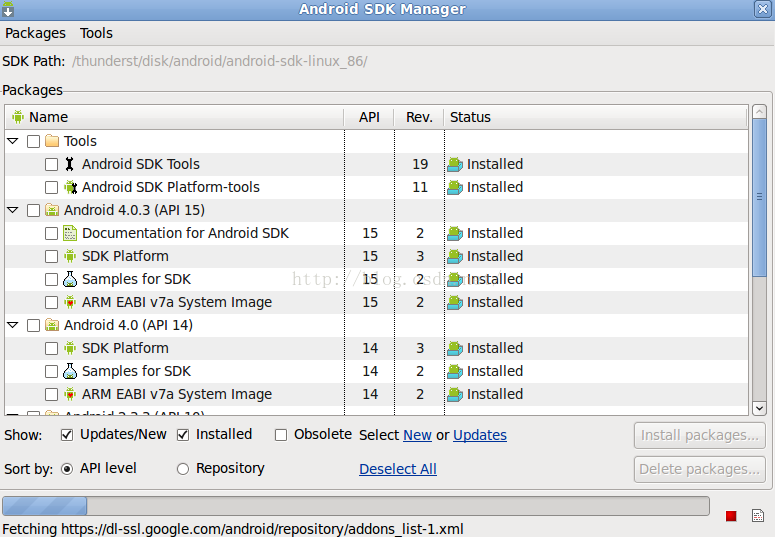Select the Repository sort radio button
The width and height of the screenshot is (775, 537).
183,469
